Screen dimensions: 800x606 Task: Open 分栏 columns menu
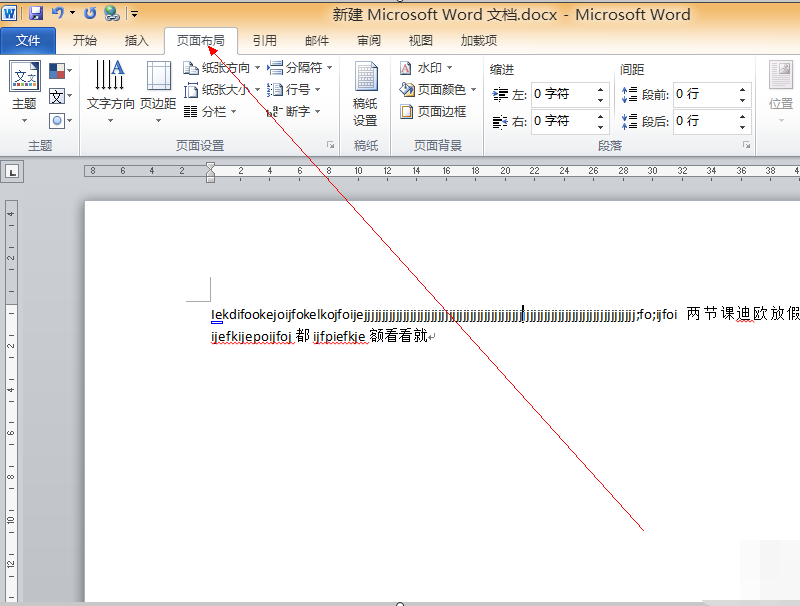[x=210, y=111]
